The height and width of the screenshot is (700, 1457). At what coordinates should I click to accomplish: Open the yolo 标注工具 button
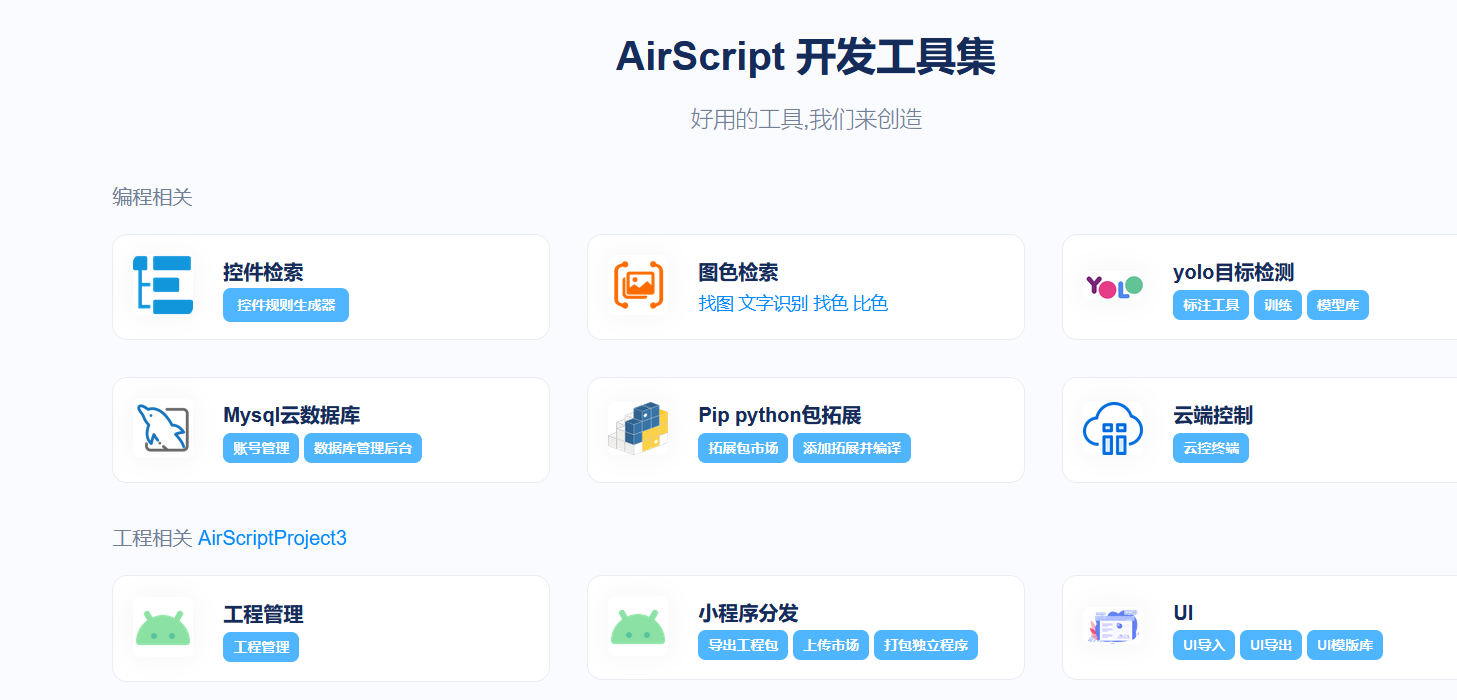pyautogui.click(x=1211, y=305)
